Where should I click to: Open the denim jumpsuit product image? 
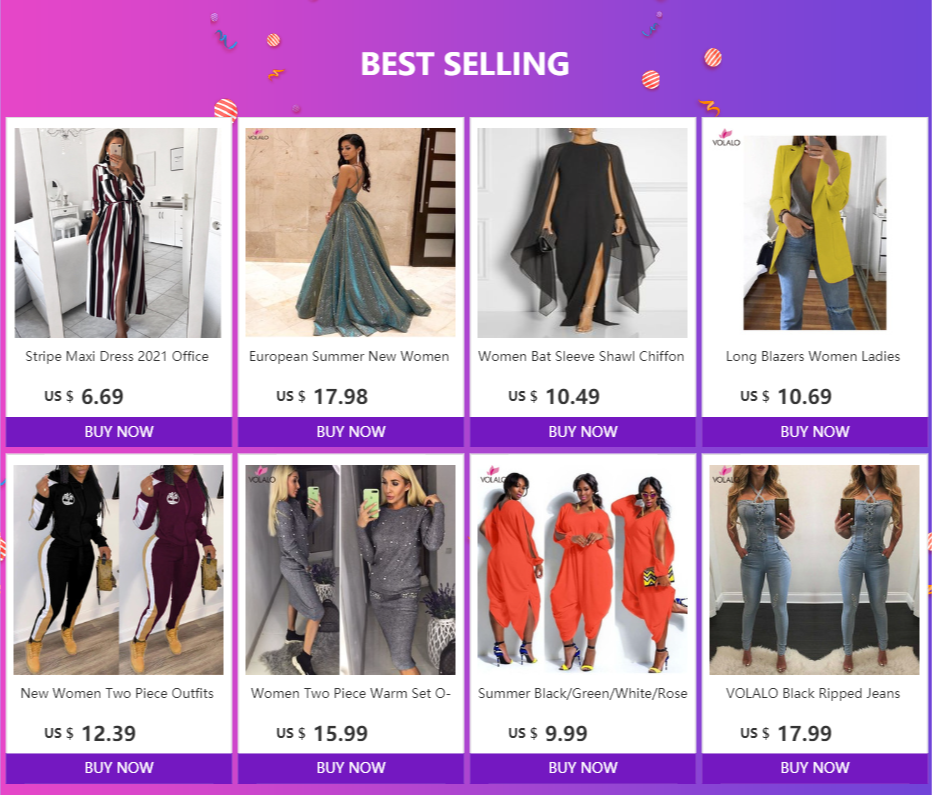tap(814, 570)
